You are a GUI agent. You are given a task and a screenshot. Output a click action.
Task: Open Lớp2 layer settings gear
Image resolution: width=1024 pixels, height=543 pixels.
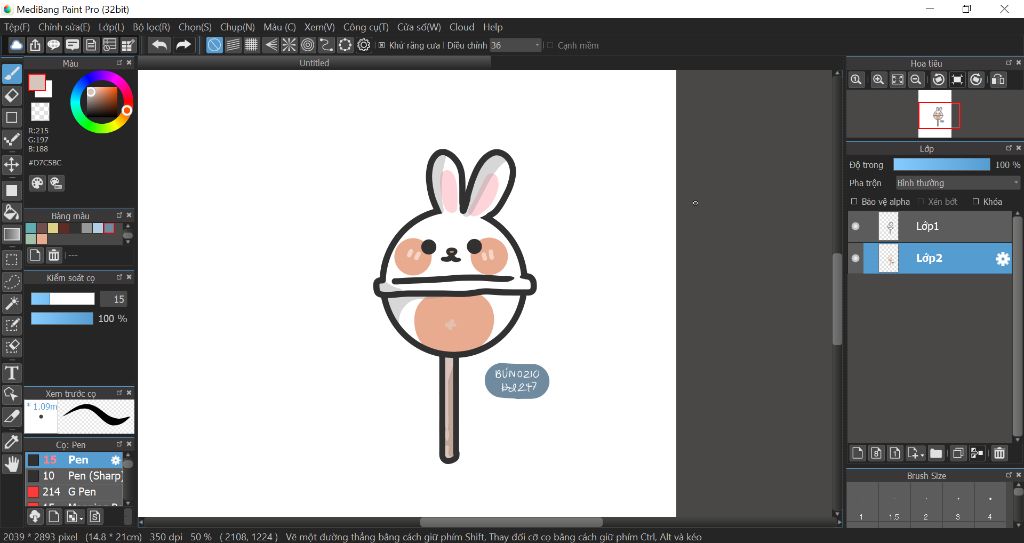(1002, 259)
